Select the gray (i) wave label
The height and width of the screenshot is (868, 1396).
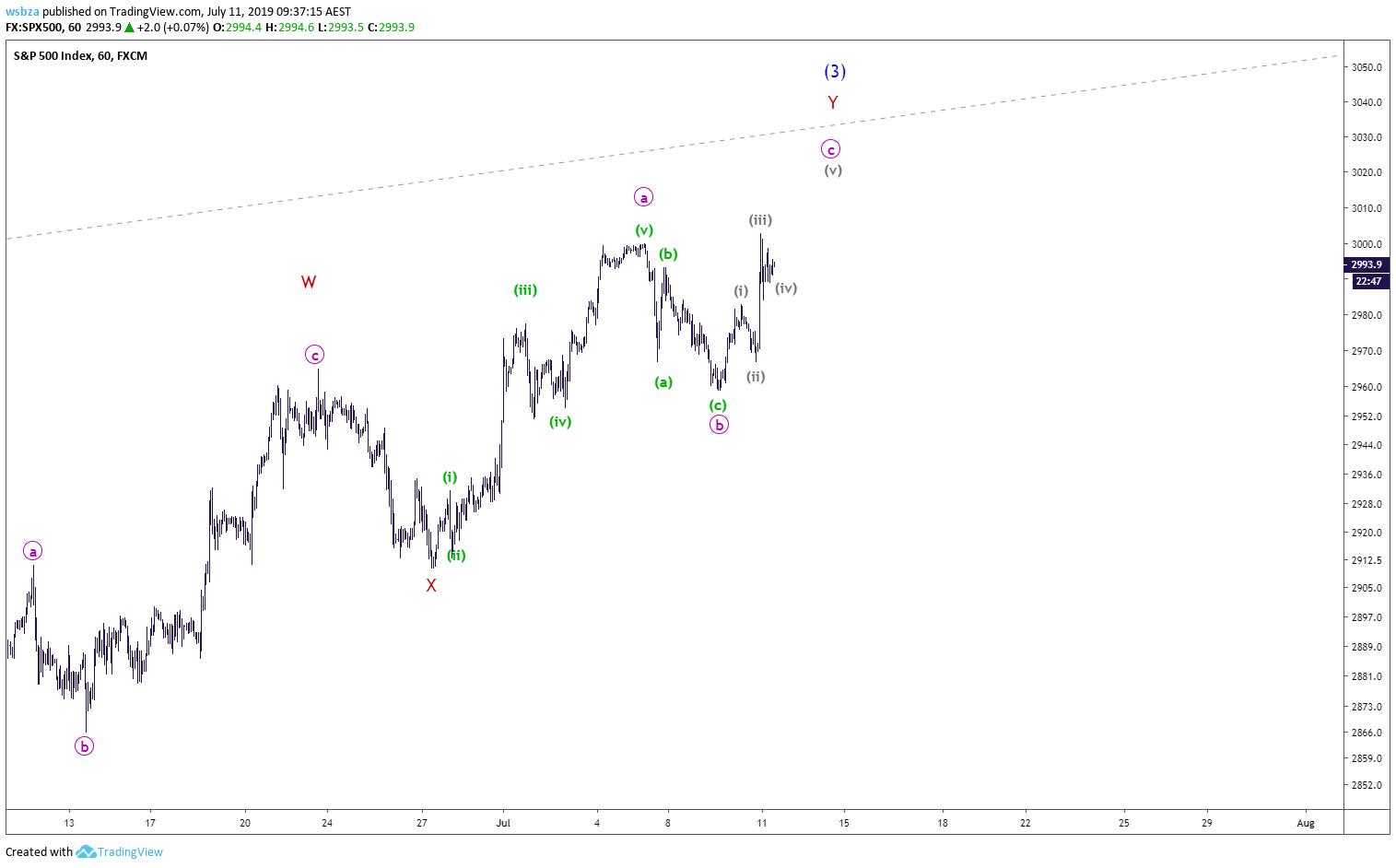pyautogui.click(x=741, y=291)
